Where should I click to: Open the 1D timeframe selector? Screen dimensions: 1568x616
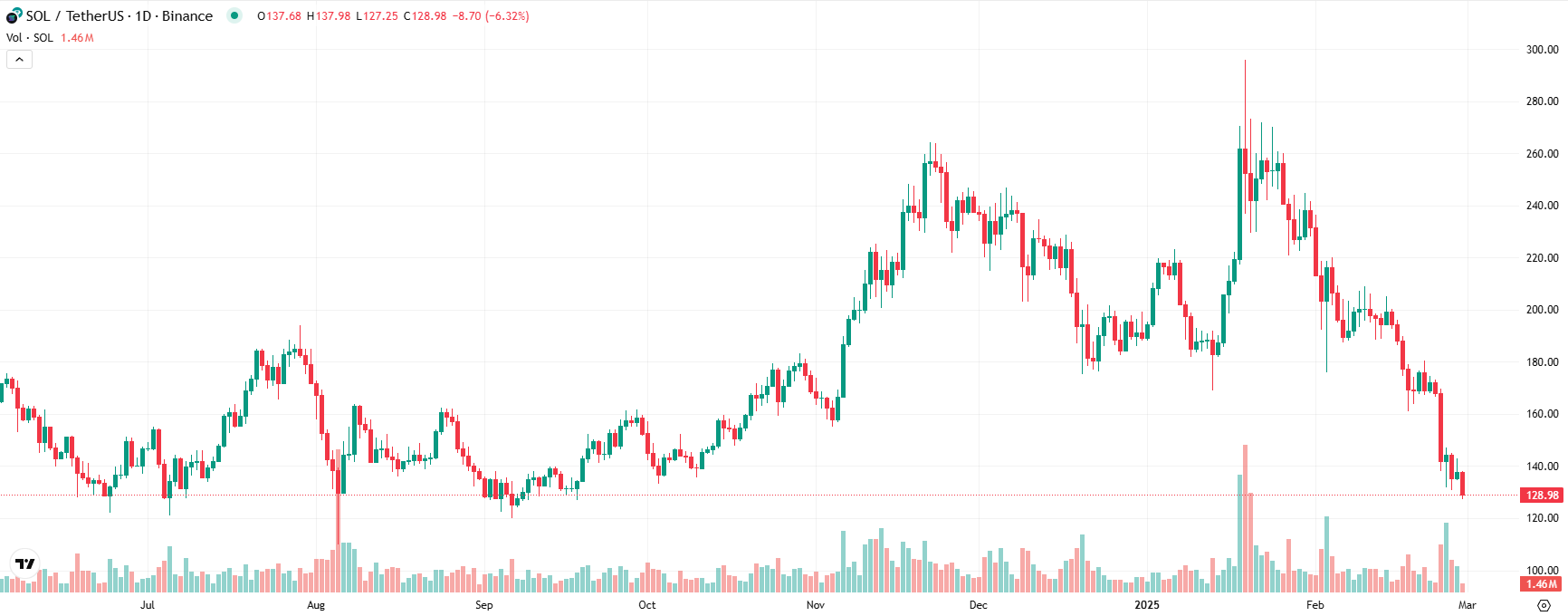141,15
